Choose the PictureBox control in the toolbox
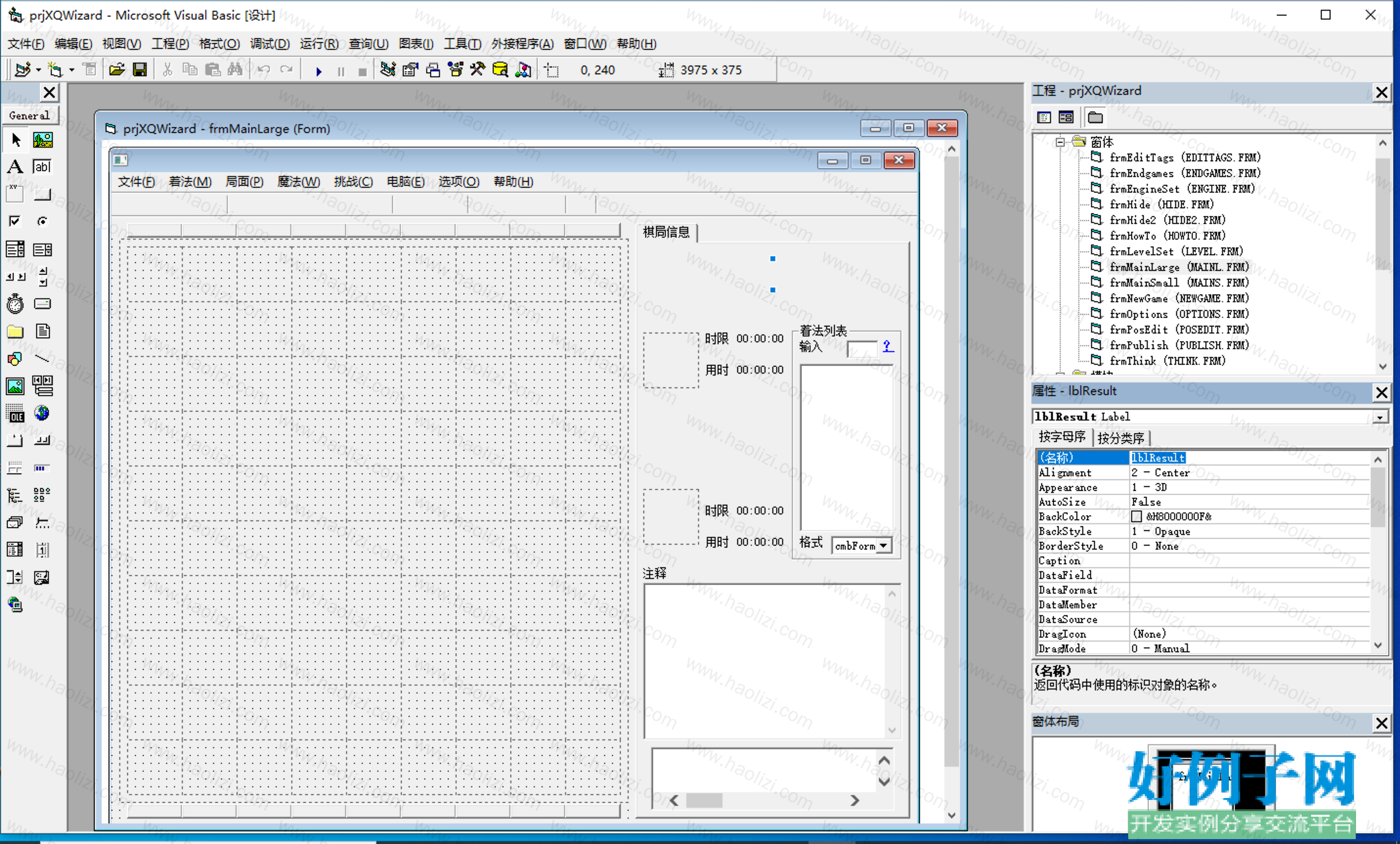The height and width of the screenshot is (844, 1400). click(x=43, y=140)
